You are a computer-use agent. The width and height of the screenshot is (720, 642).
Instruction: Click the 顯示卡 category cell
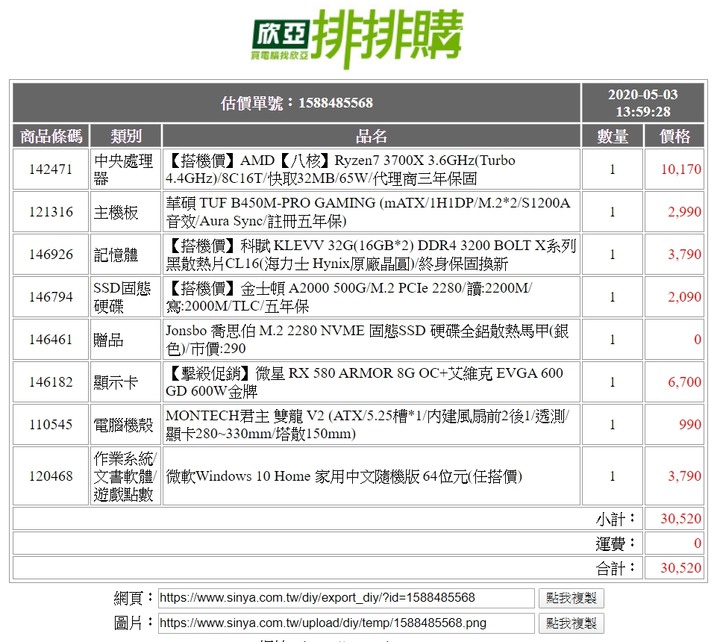point(126,382)
